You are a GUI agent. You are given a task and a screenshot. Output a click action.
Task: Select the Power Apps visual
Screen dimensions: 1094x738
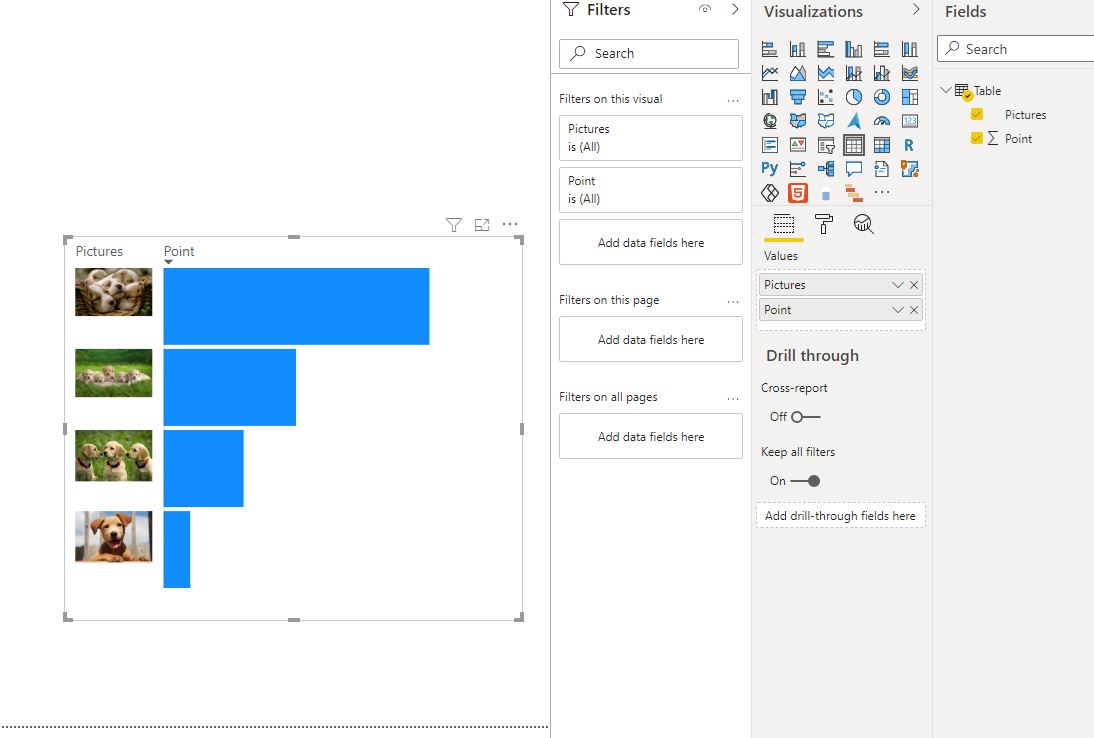point(770,193)
